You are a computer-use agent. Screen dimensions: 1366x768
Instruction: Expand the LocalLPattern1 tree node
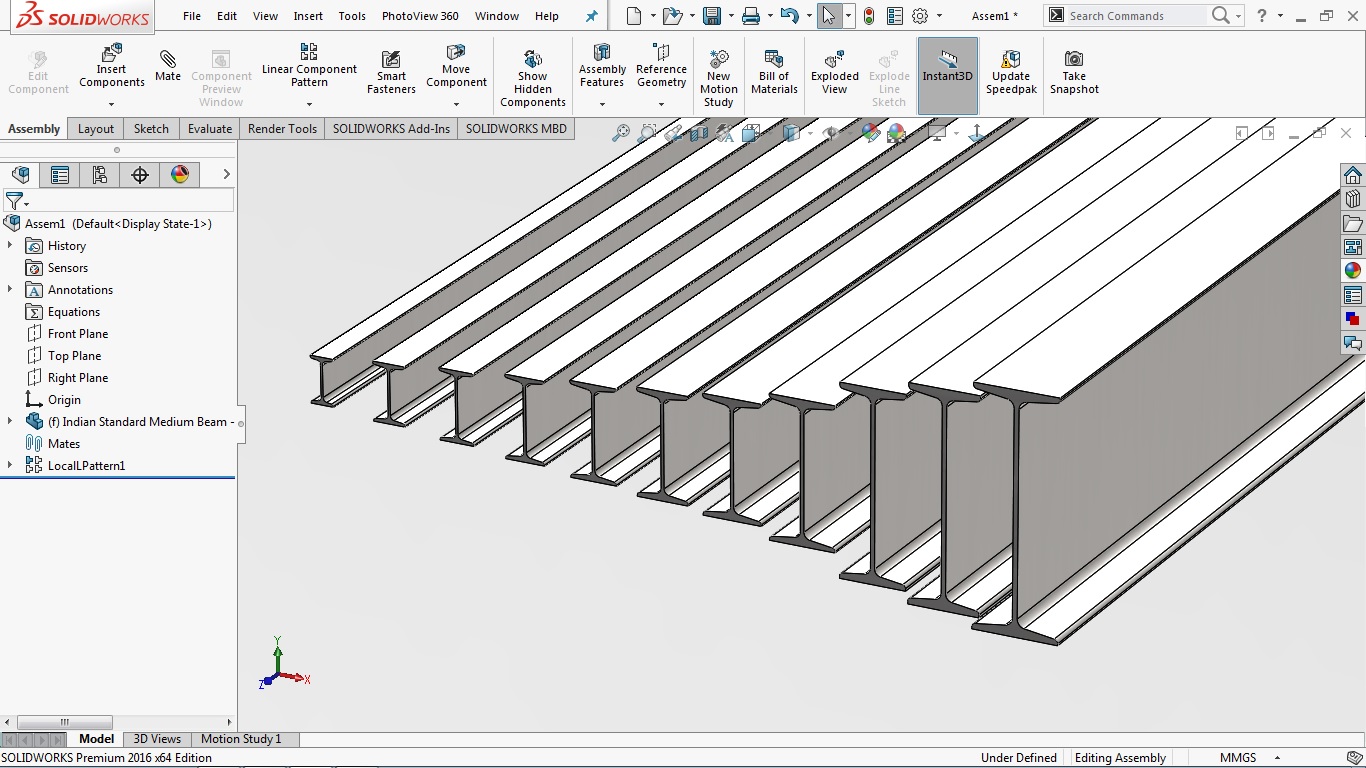click(10, 466)
